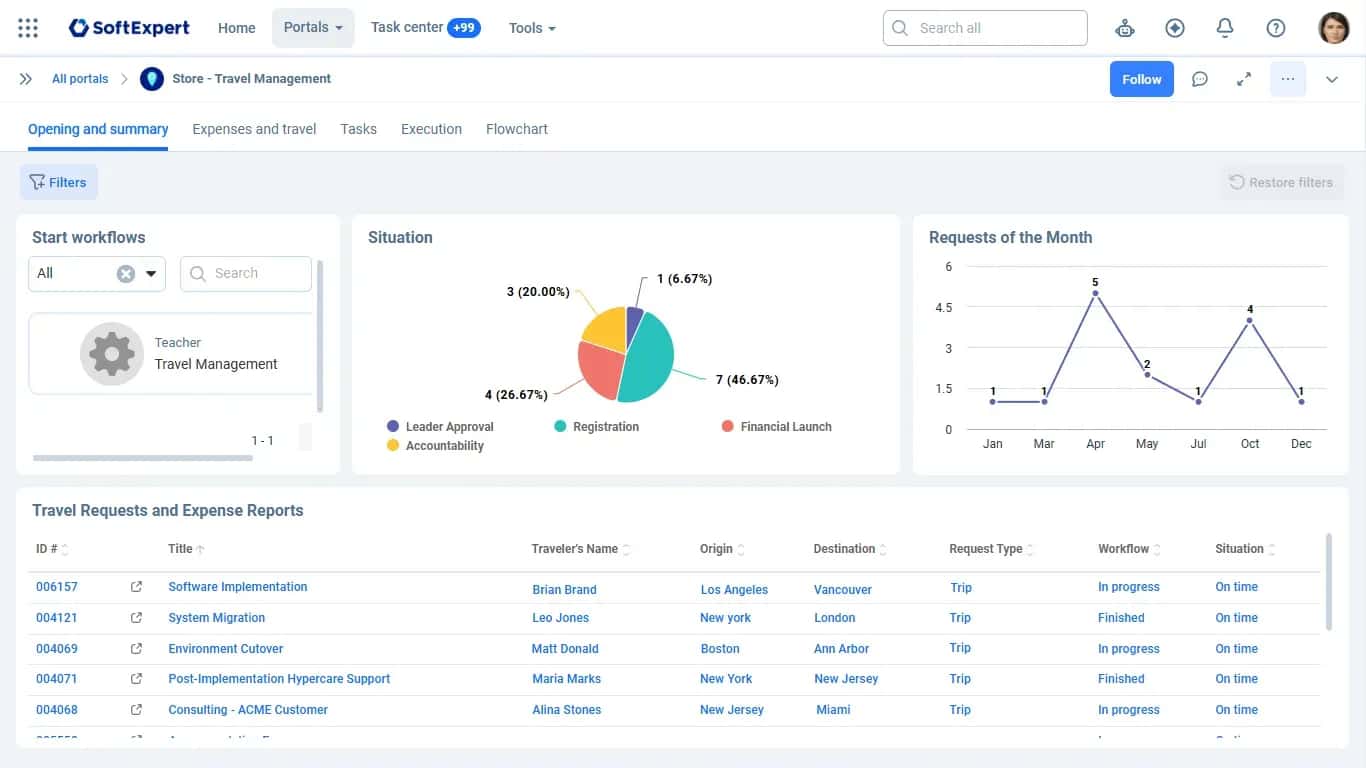
Task: Click the travel requests table vertical scrollbar
Action: (x=1328, y=581)
